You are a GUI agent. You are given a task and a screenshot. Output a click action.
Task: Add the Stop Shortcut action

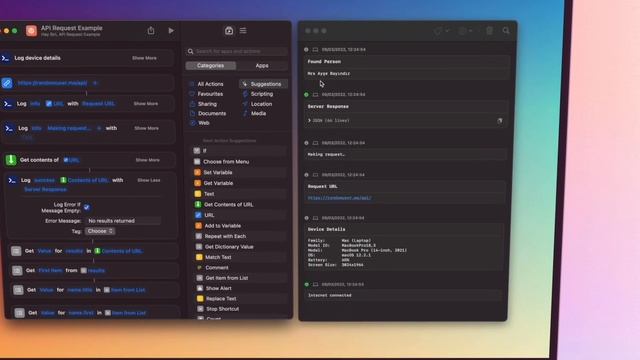point(240,309)
